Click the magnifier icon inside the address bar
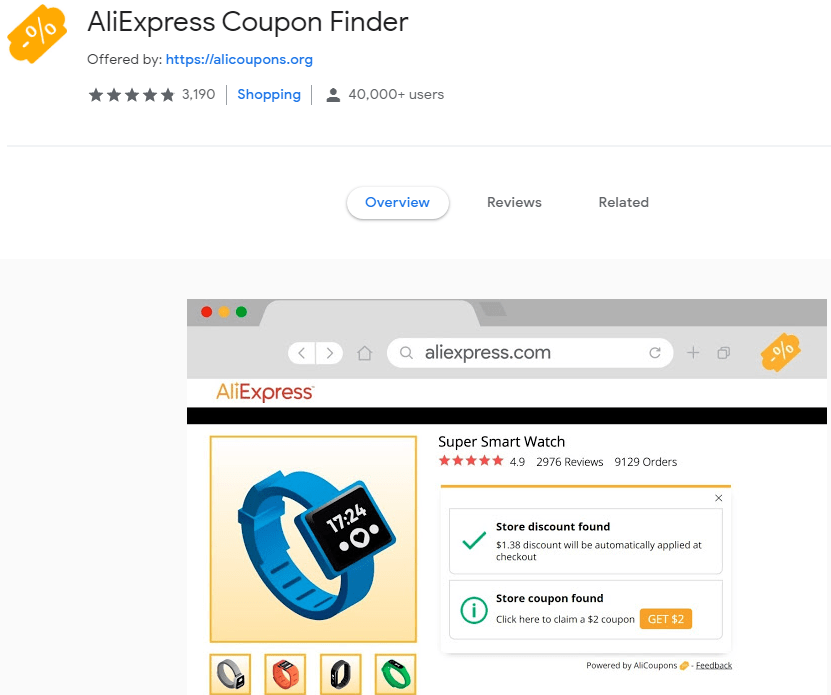The image size is (831, 695). [x=406, y=352]
